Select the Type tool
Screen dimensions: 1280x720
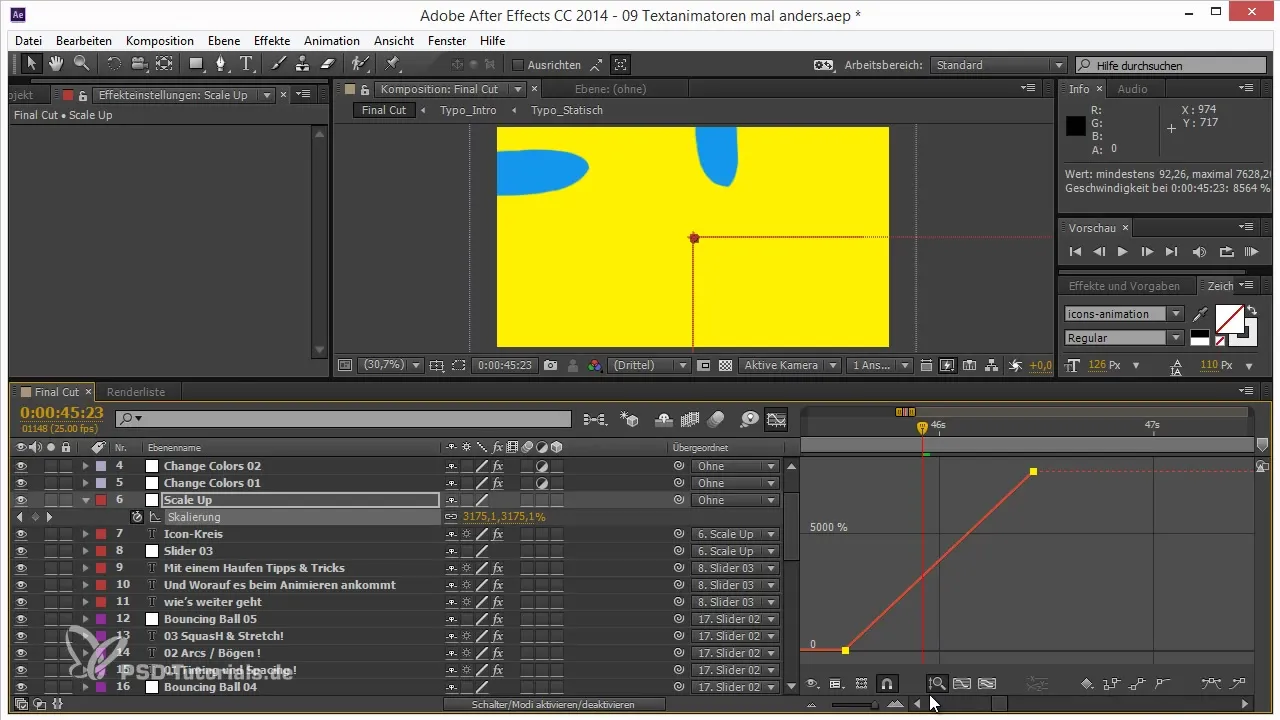(x=247, y=64)
